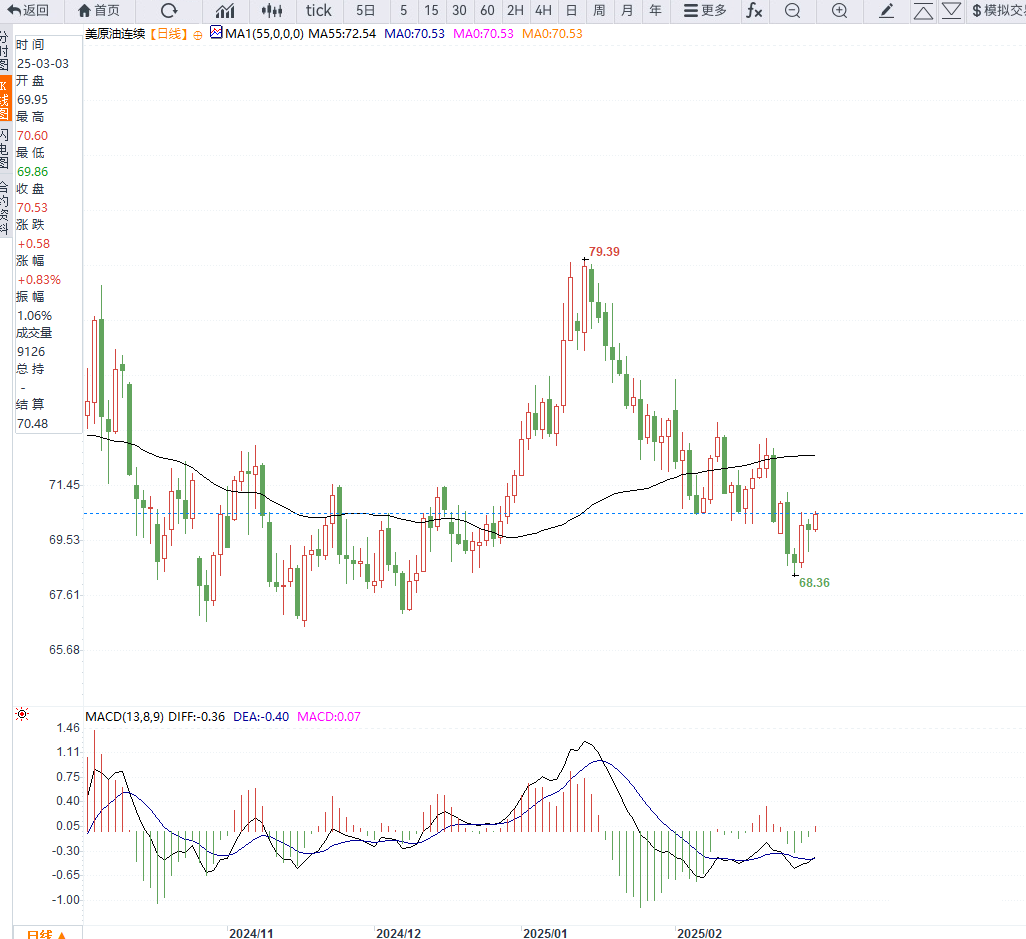
Task: Click the upward triangle arrow icon
Action: [923, 11]
